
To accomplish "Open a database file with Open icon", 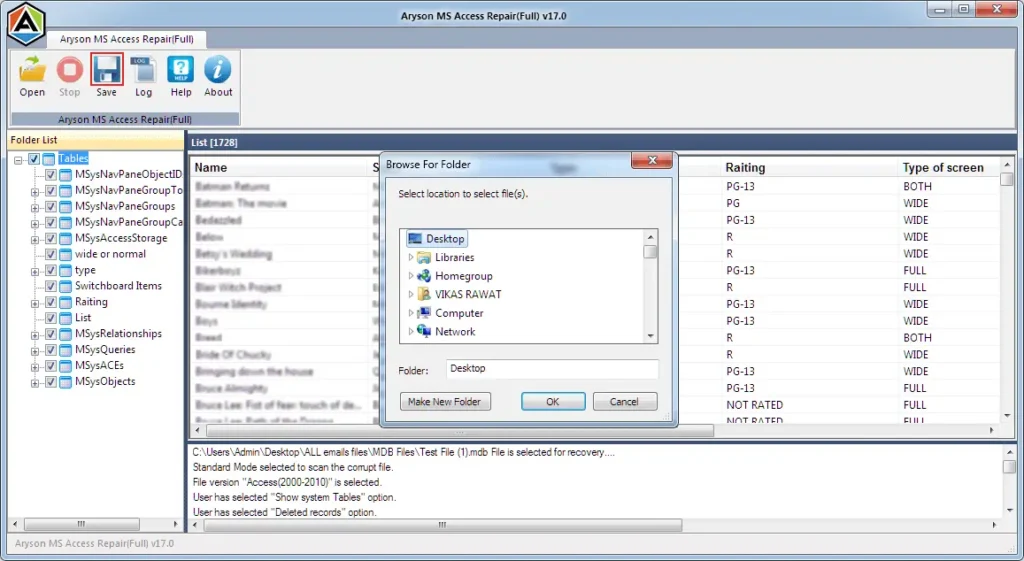I will tap(32, 70).
